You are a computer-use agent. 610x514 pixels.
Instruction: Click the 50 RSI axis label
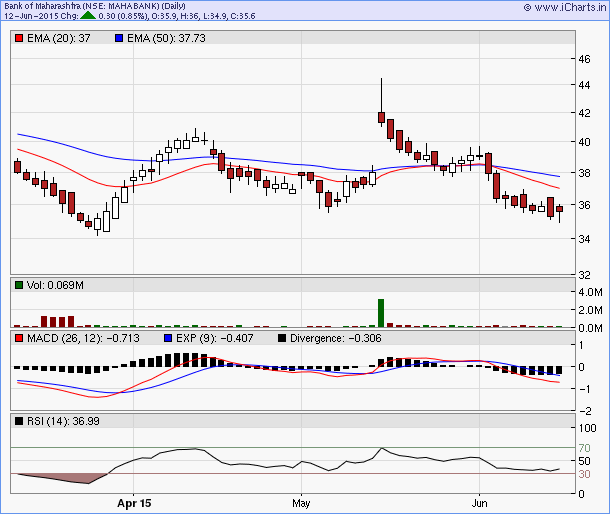[x=584, y=461]
